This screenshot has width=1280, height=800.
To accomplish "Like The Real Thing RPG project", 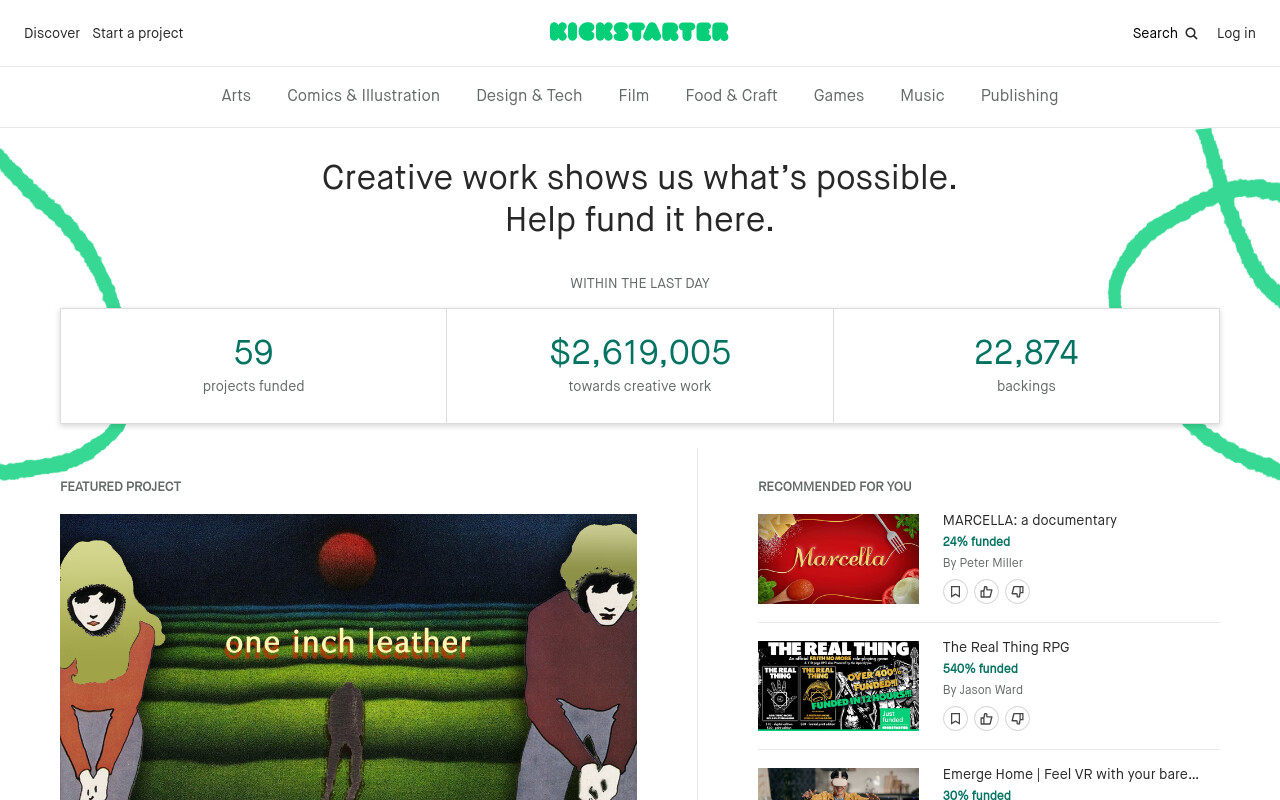I will point(986,719).
